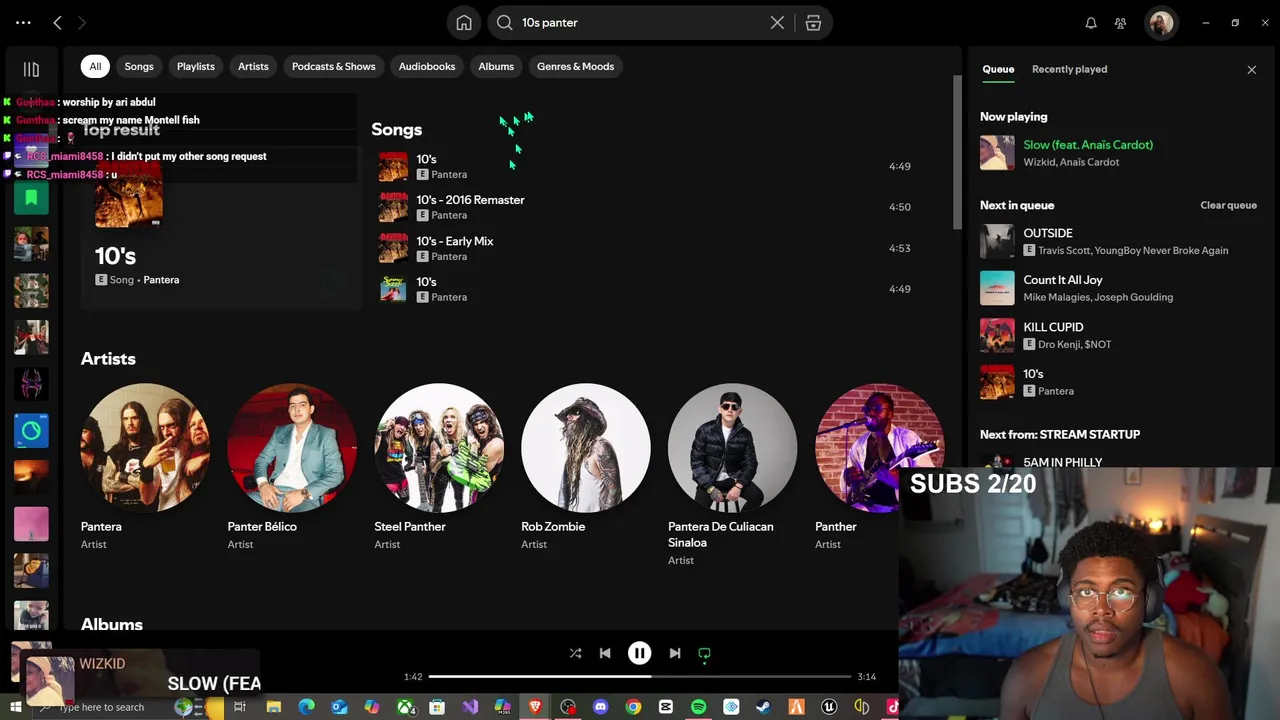Open the Windows Start menu
Image resolution: width=1280 pixels, height=720 pixels.
tap(15, 707)
